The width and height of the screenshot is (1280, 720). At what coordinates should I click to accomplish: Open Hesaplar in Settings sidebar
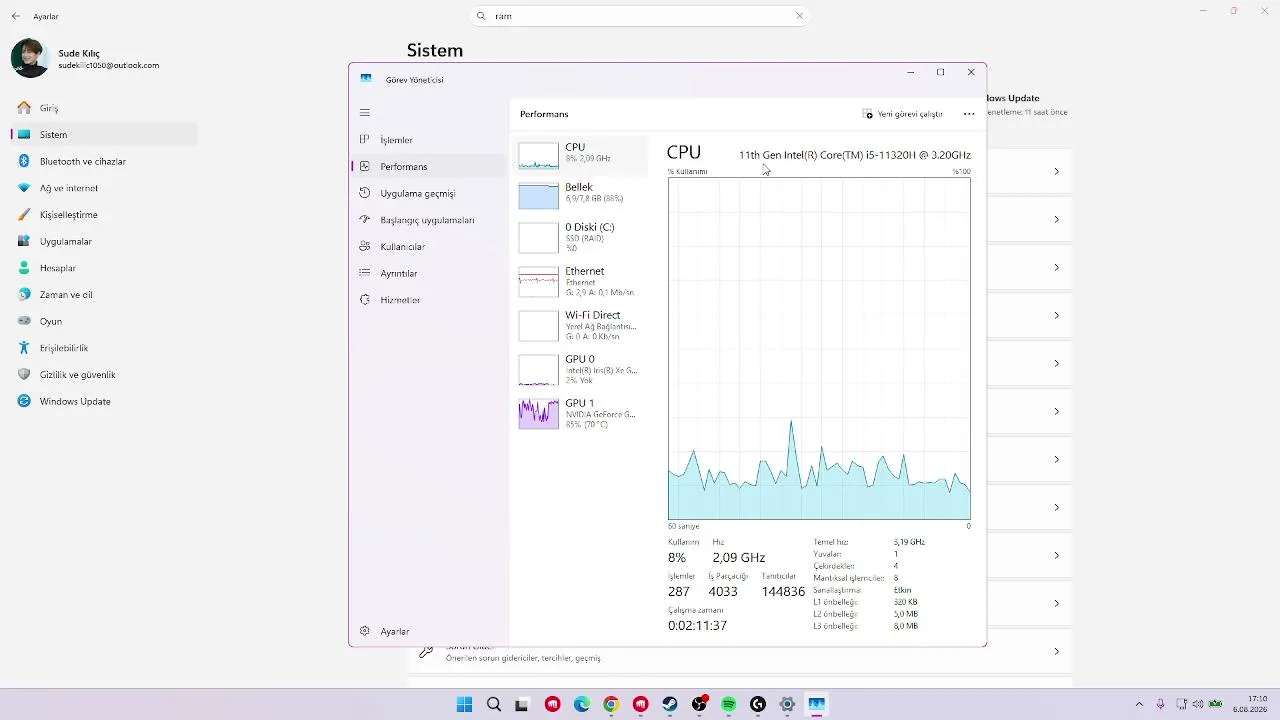tap(104, 268)
